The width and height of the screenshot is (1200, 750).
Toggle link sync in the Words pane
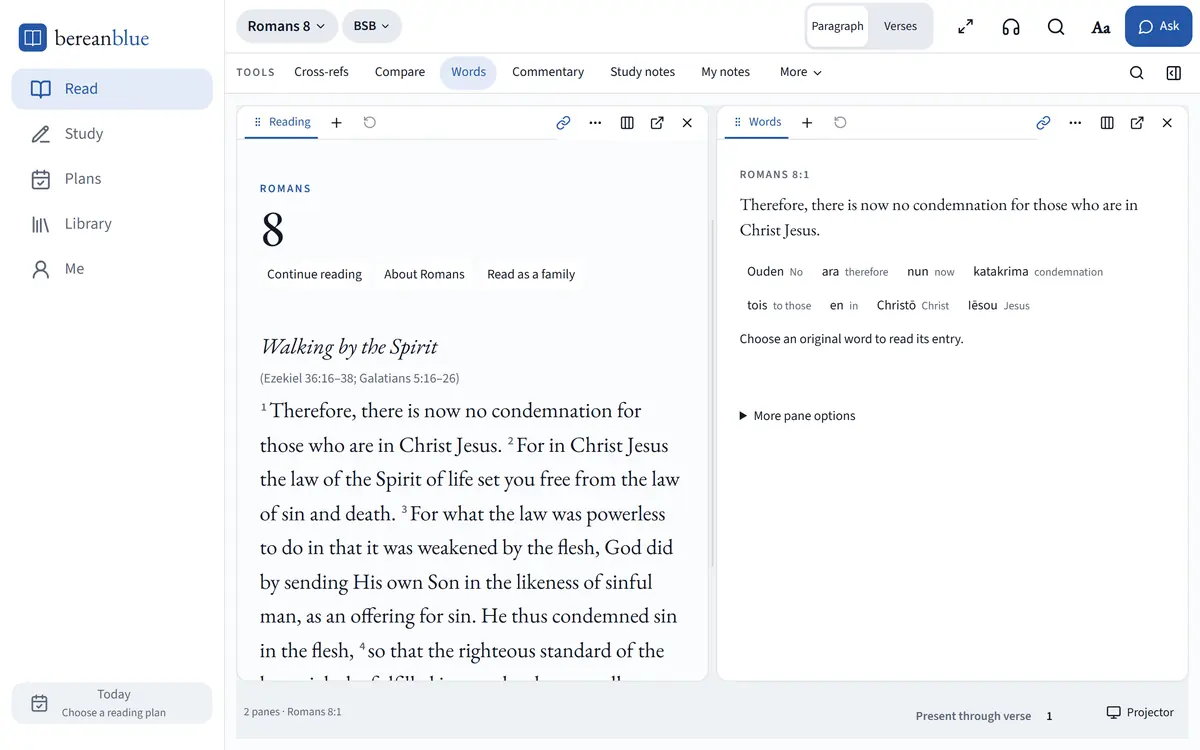point(1043,123)
